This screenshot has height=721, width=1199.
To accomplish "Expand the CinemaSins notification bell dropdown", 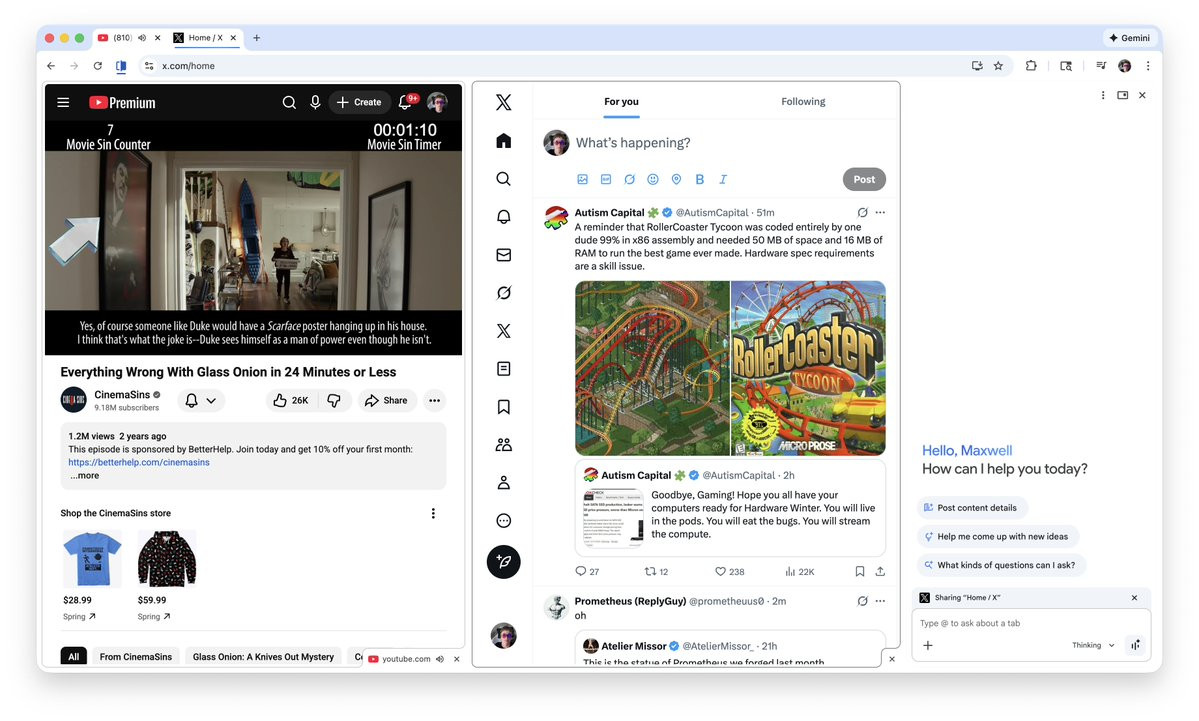I will [x=201, y=401].
